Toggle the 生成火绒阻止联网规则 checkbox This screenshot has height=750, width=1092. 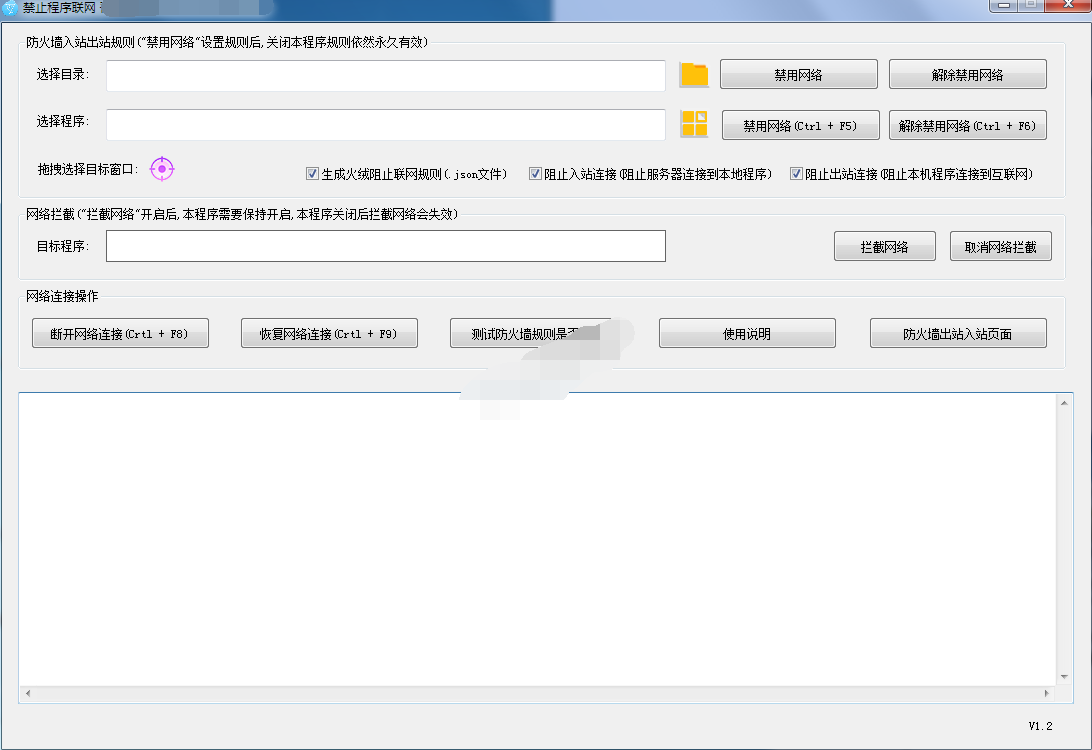(x=312, y=174)
